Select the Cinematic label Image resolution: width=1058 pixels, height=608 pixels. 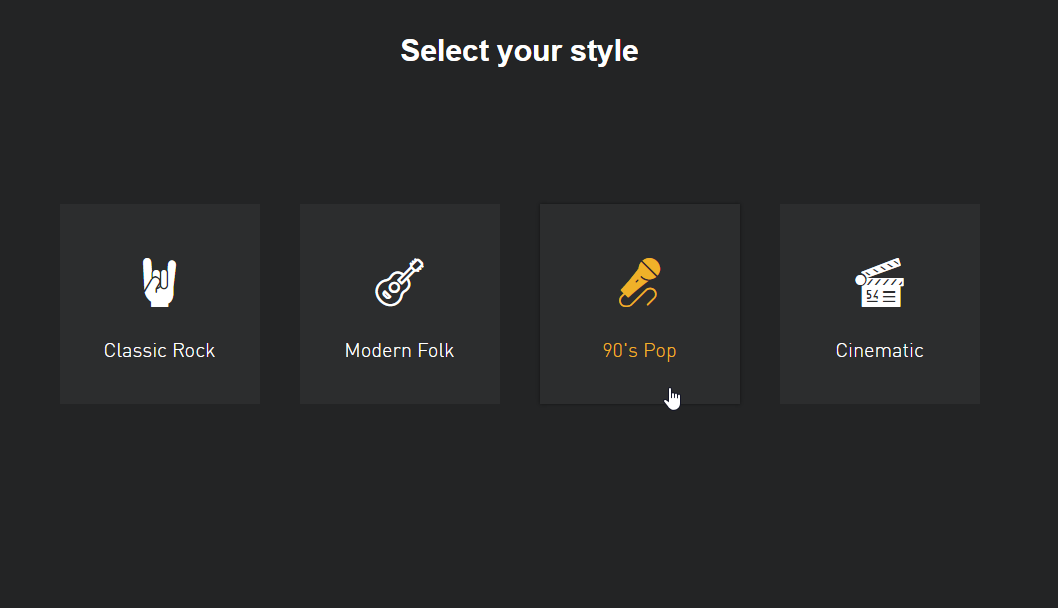[879, 350]
